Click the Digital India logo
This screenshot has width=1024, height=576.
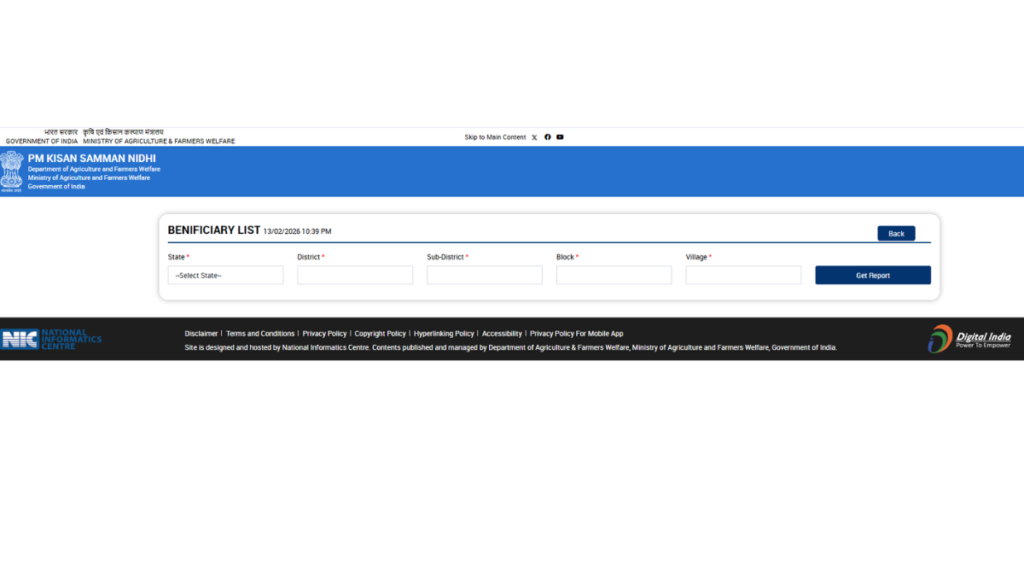pos(969,339)
